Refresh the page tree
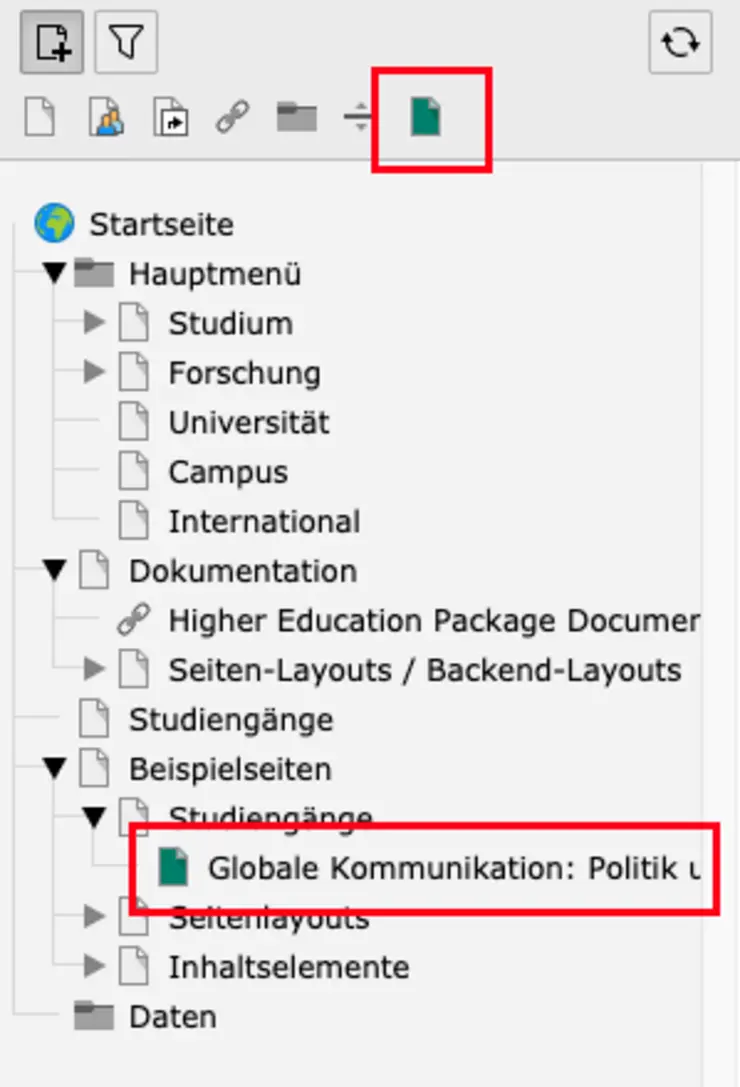 680,43
